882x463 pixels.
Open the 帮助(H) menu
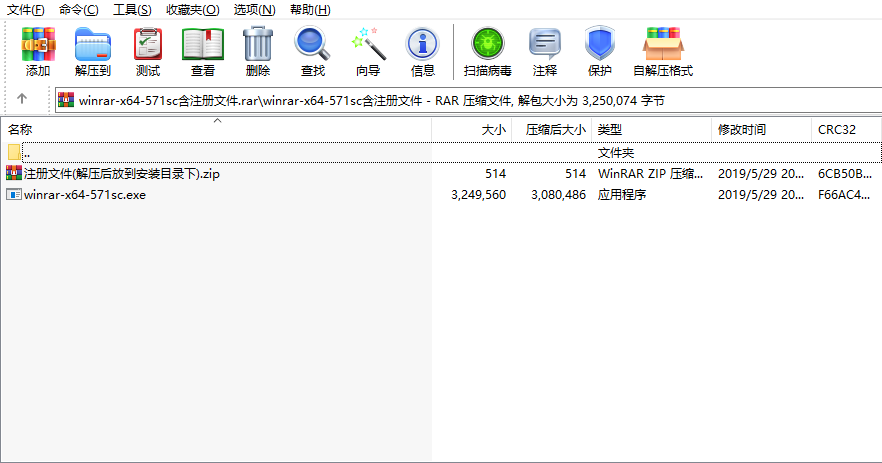(310, 10)
